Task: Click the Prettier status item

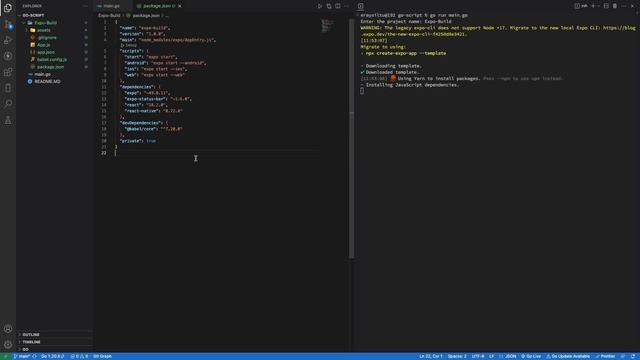Action: tap(605, 356)
